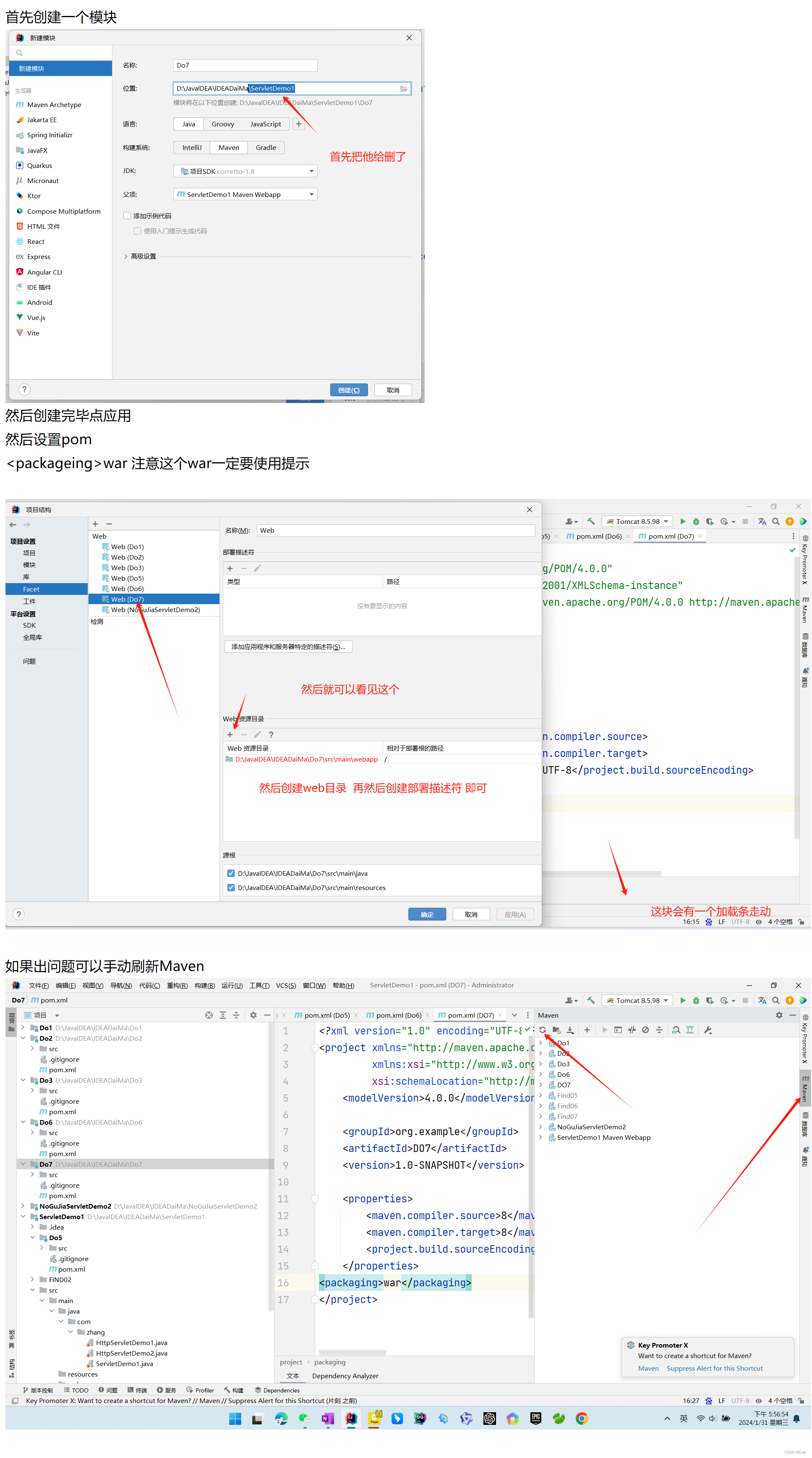Expand DO7 node in Maven tree
This screenshot has width=812, height=1458.
point(540,1085)
